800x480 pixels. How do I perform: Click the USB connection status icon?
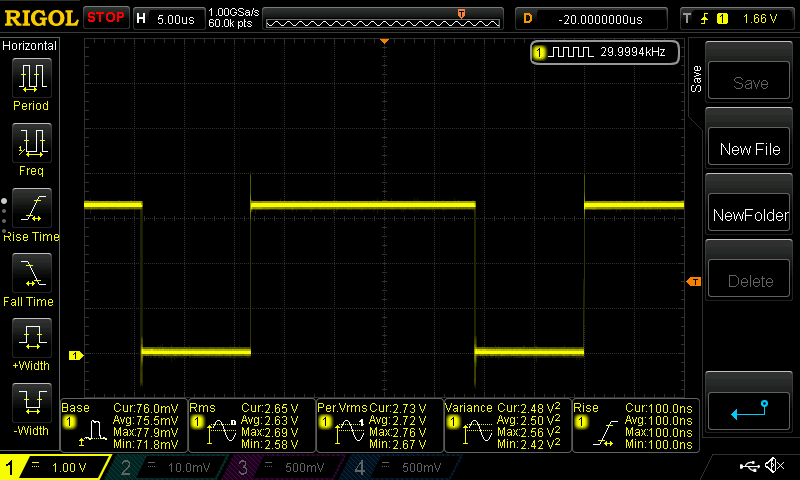click(749, 465)
